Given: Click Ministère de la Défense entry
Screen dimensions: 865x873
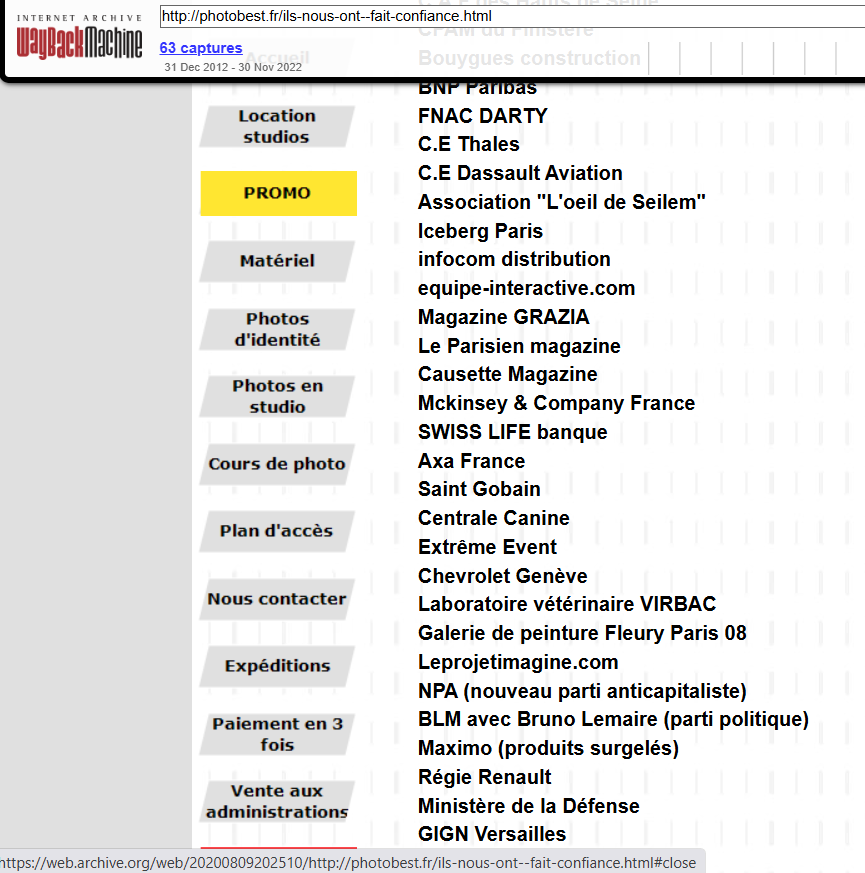Looking at the screenshot, I should click(x=529, y=806).
